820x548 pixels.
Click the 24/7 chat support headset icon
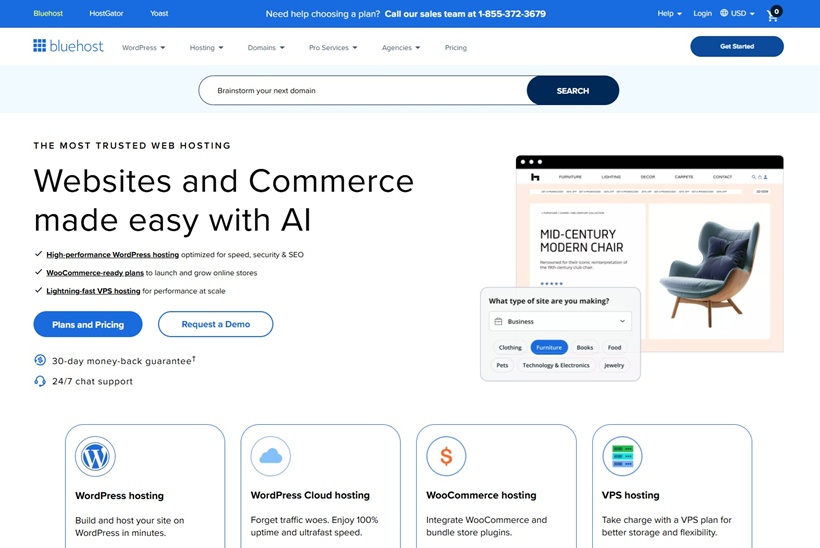40,381
